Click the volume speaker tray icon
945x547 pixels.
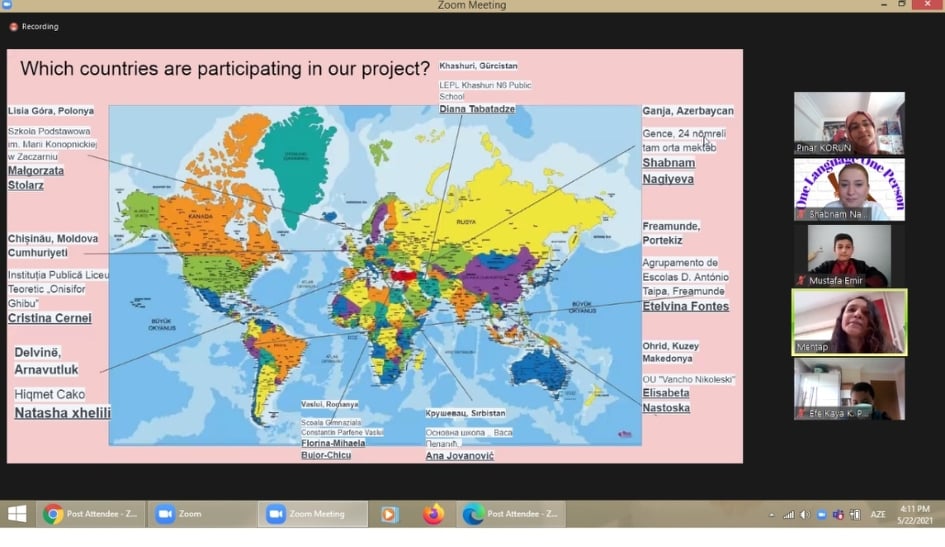tap(805, 515)
